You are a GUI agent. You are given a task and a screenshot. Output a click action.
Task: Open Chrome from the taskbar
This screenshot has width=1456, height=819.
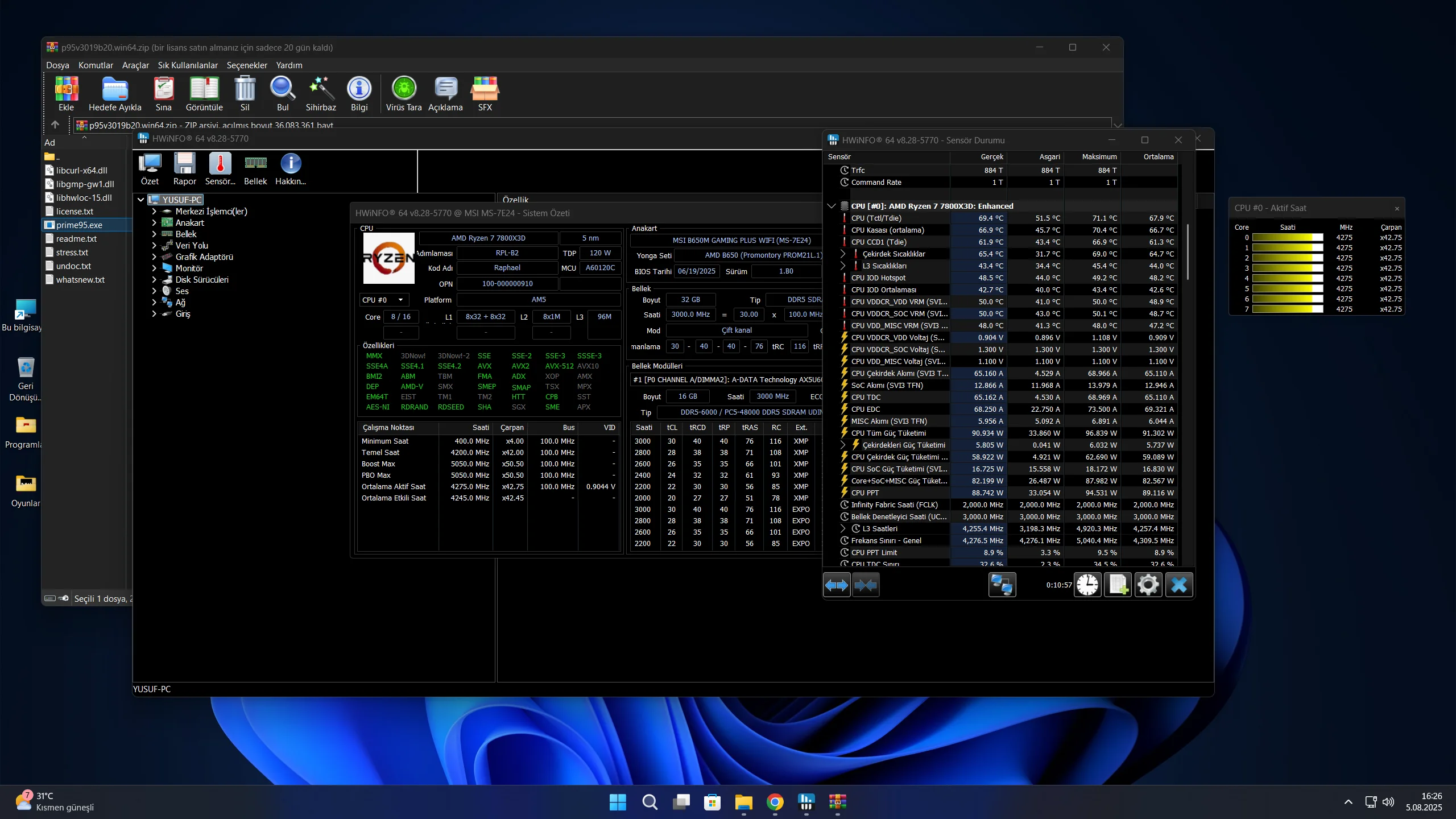tap(775, 802)
